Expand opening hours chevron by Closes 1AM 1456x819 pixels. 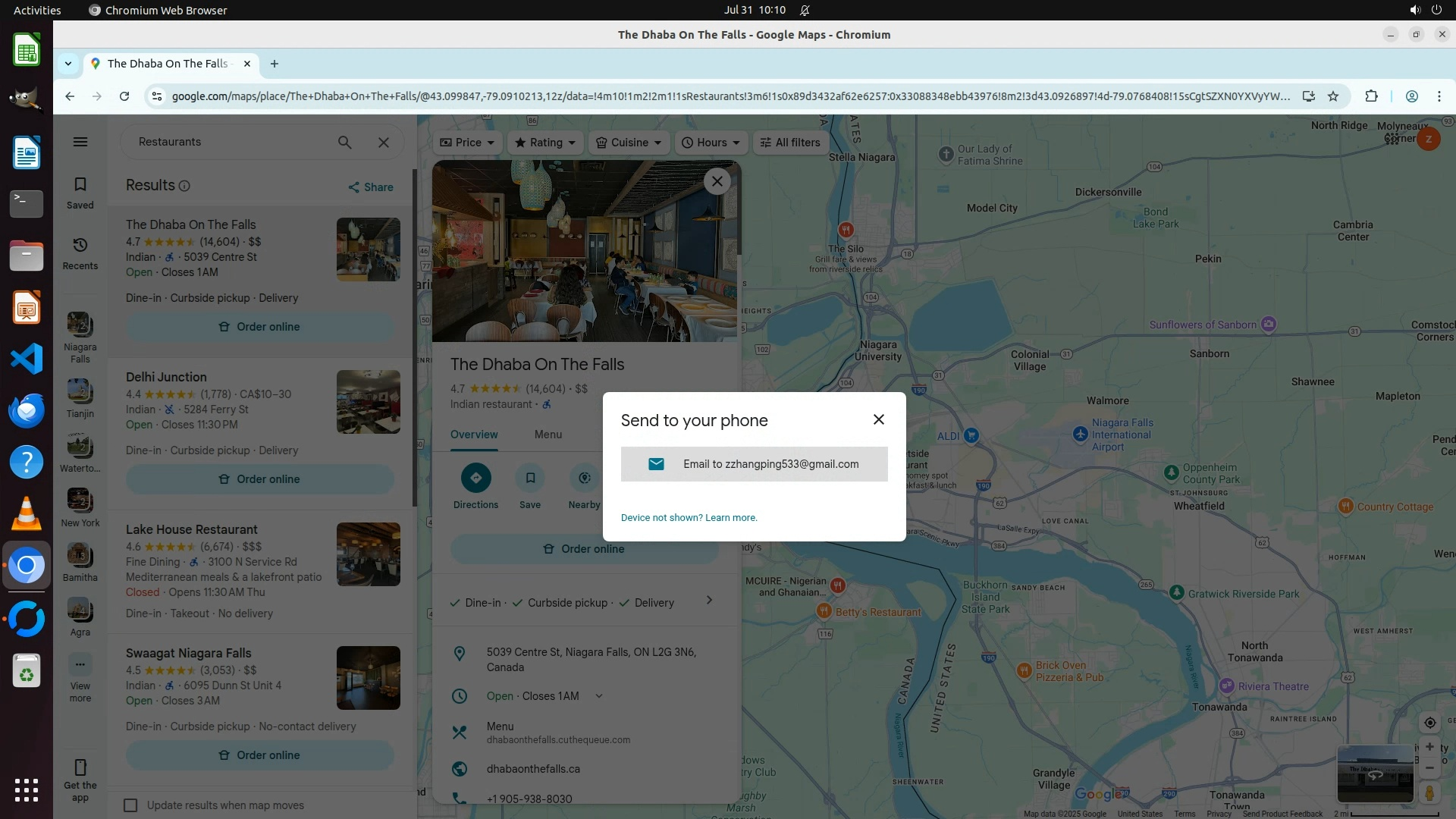pyautogui.click(x=598, y=696)
